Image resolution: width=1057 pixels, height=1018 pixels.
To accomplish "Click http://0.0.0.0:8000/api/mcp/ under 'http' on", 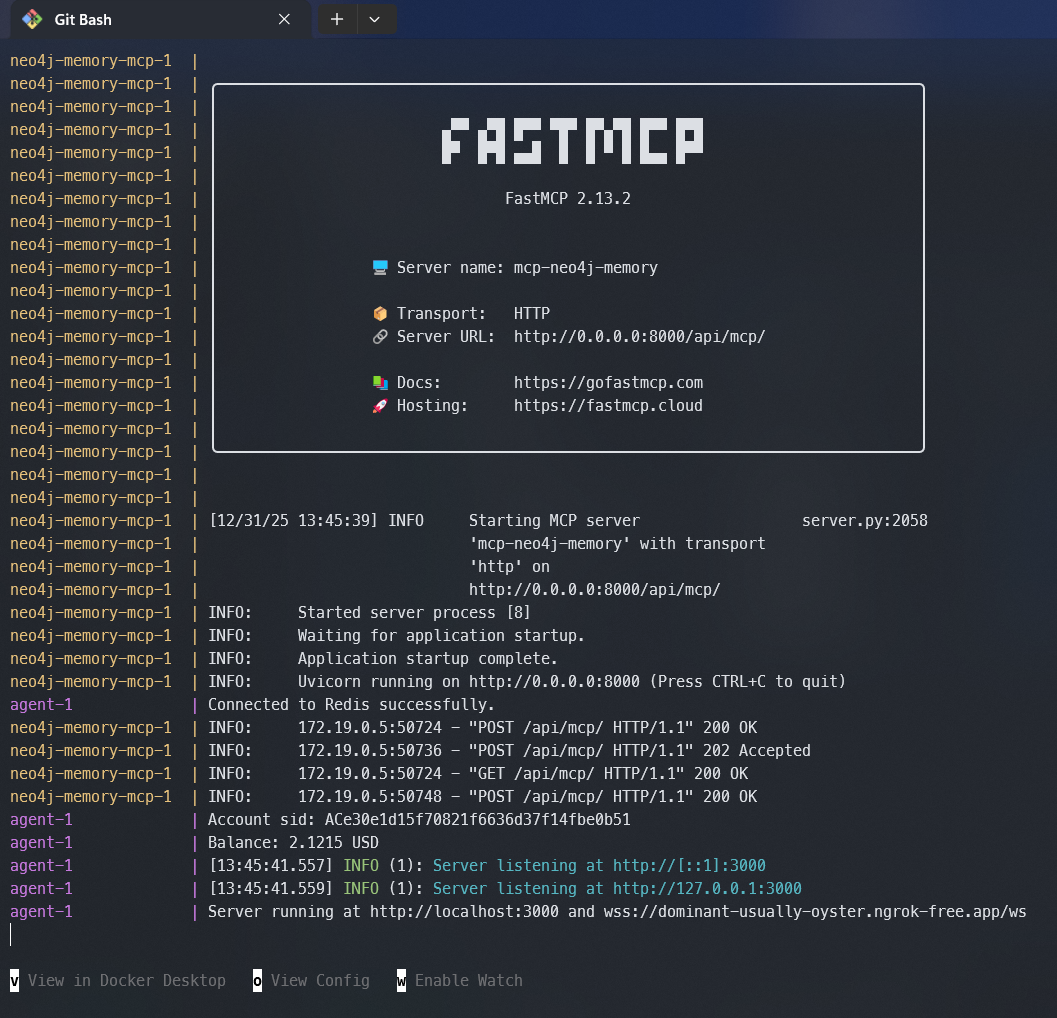I will 595,590.
